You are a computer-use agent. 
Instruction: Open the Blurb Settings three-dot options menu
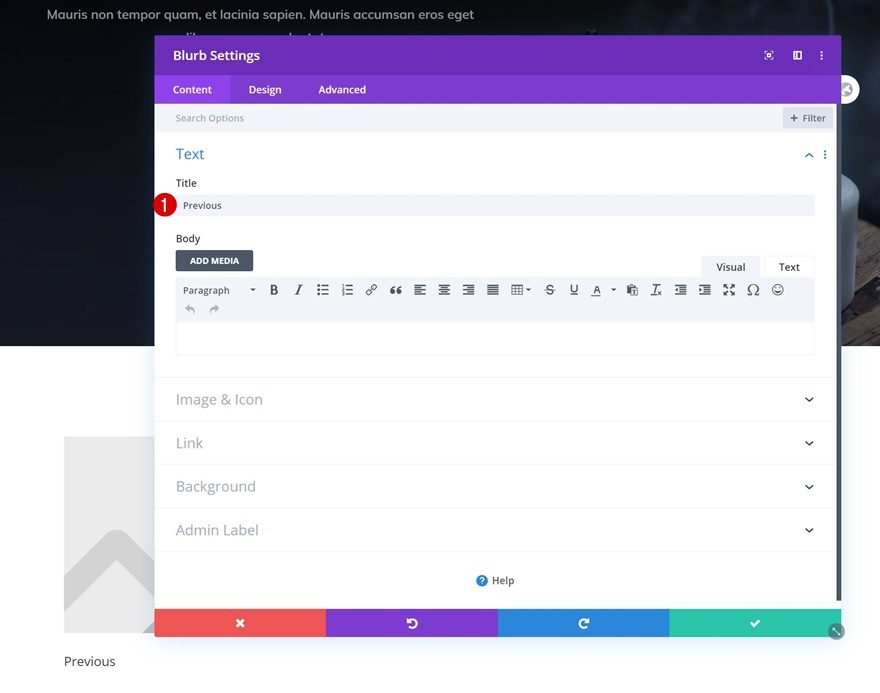click(821, 55)
